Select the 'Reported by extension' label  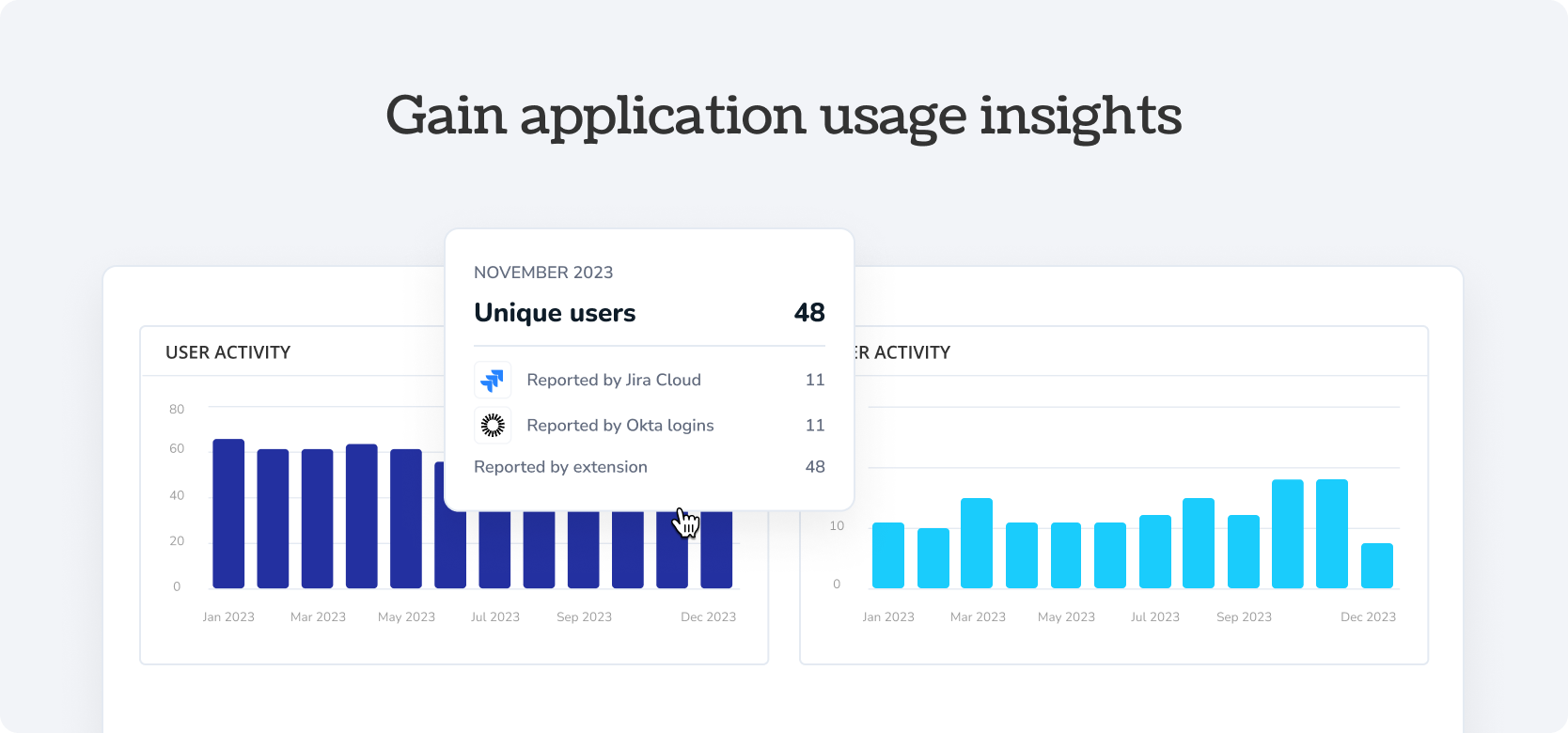560,467
